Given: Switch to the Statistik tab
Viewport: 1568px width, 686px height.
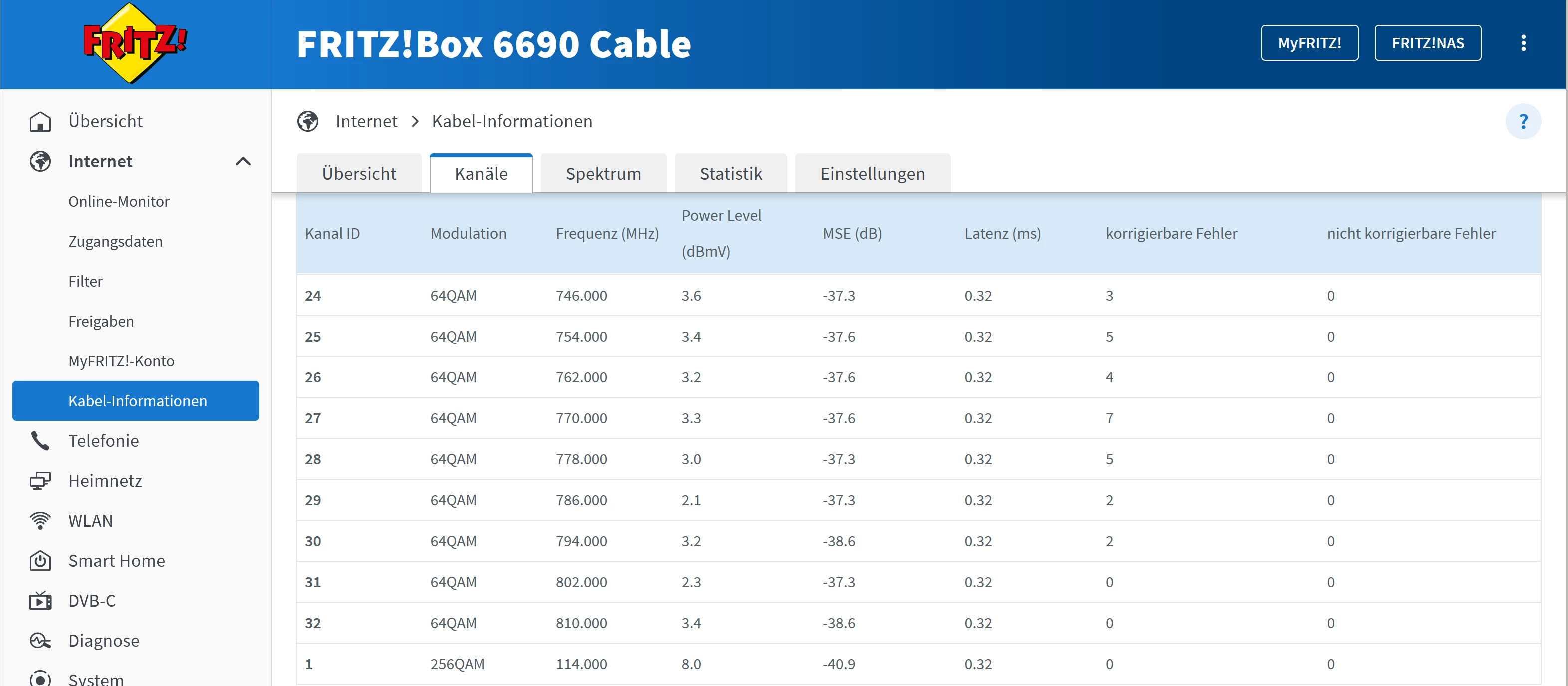Looking at the screenshot, I should coord(730,174).
